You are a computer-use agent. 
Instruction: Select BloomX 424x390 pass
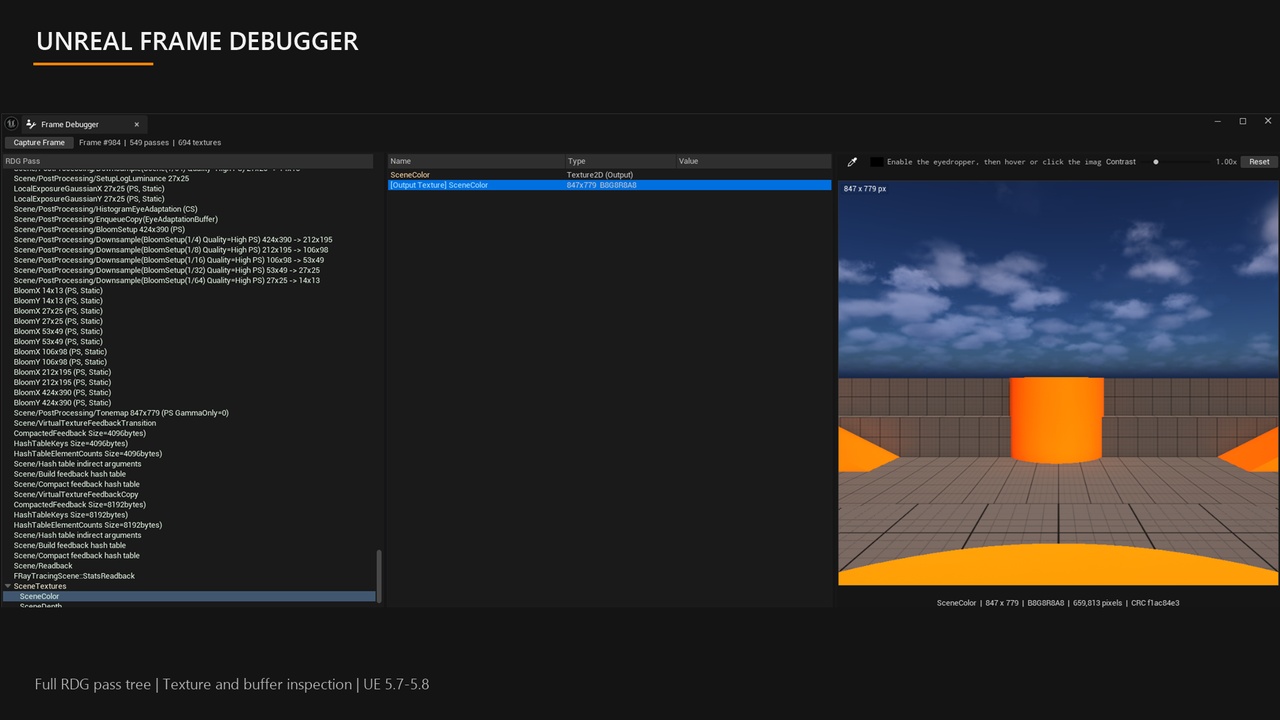(62, 392)
